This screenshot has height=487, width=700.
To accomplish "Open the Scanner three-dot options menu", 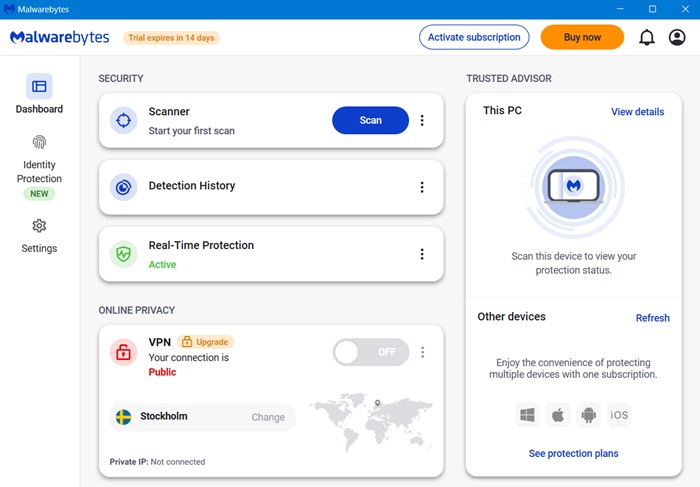I will [422, 120].
